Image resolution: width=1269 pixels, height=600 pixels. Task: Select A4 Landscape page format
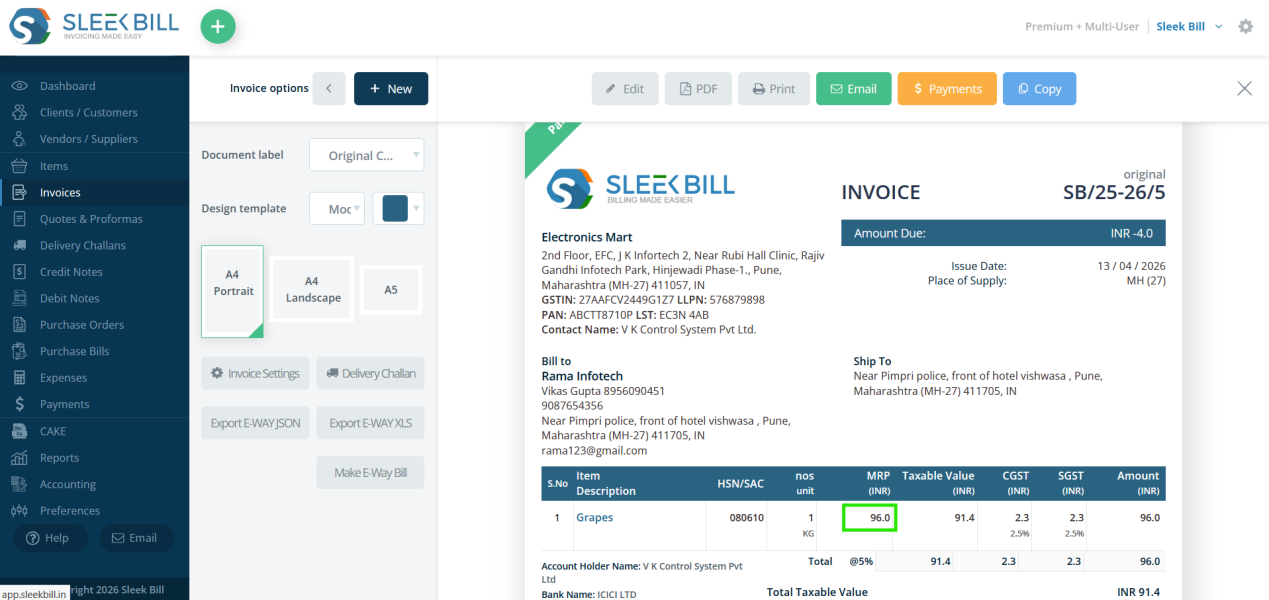[x=313, y=290]
